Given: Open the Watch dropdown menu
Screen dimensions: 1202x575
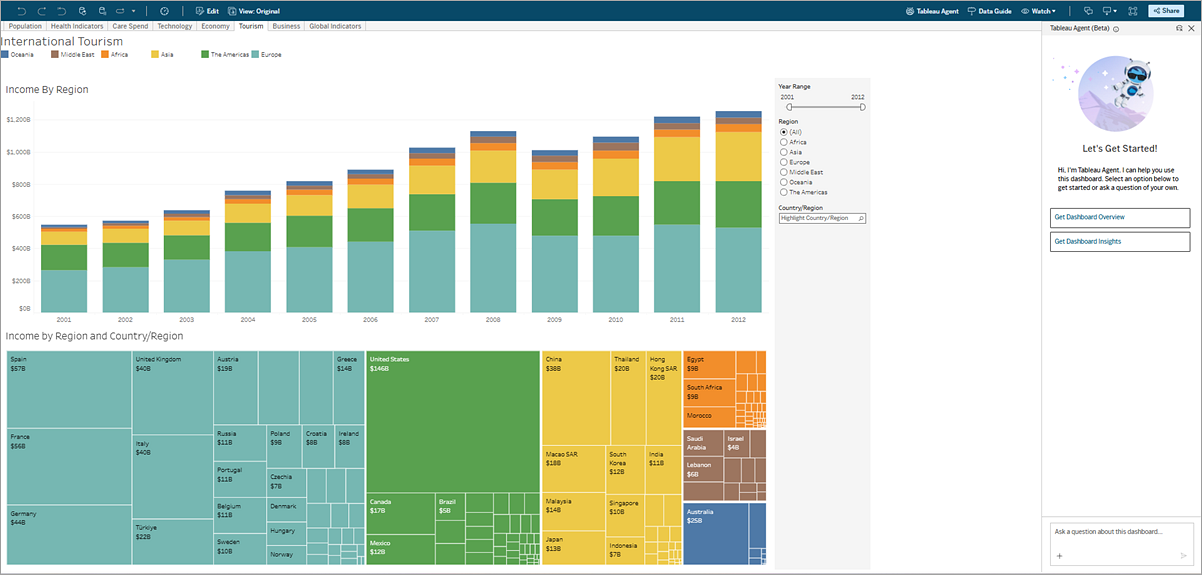Looking at the screenshot, I should coord(1038,10).
